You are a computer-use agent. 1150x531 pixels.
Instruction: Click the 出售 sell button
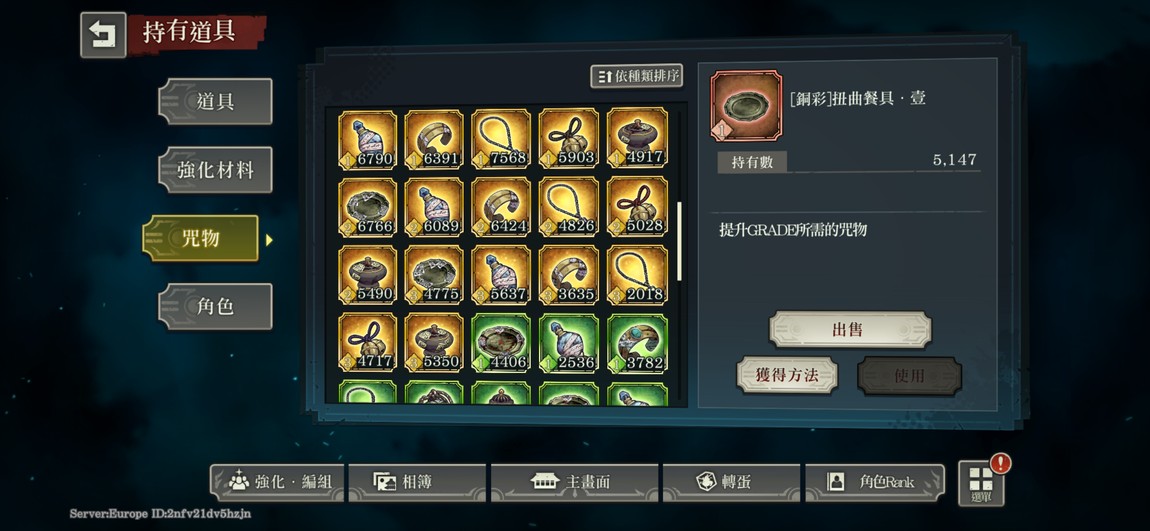pos(850,329)
